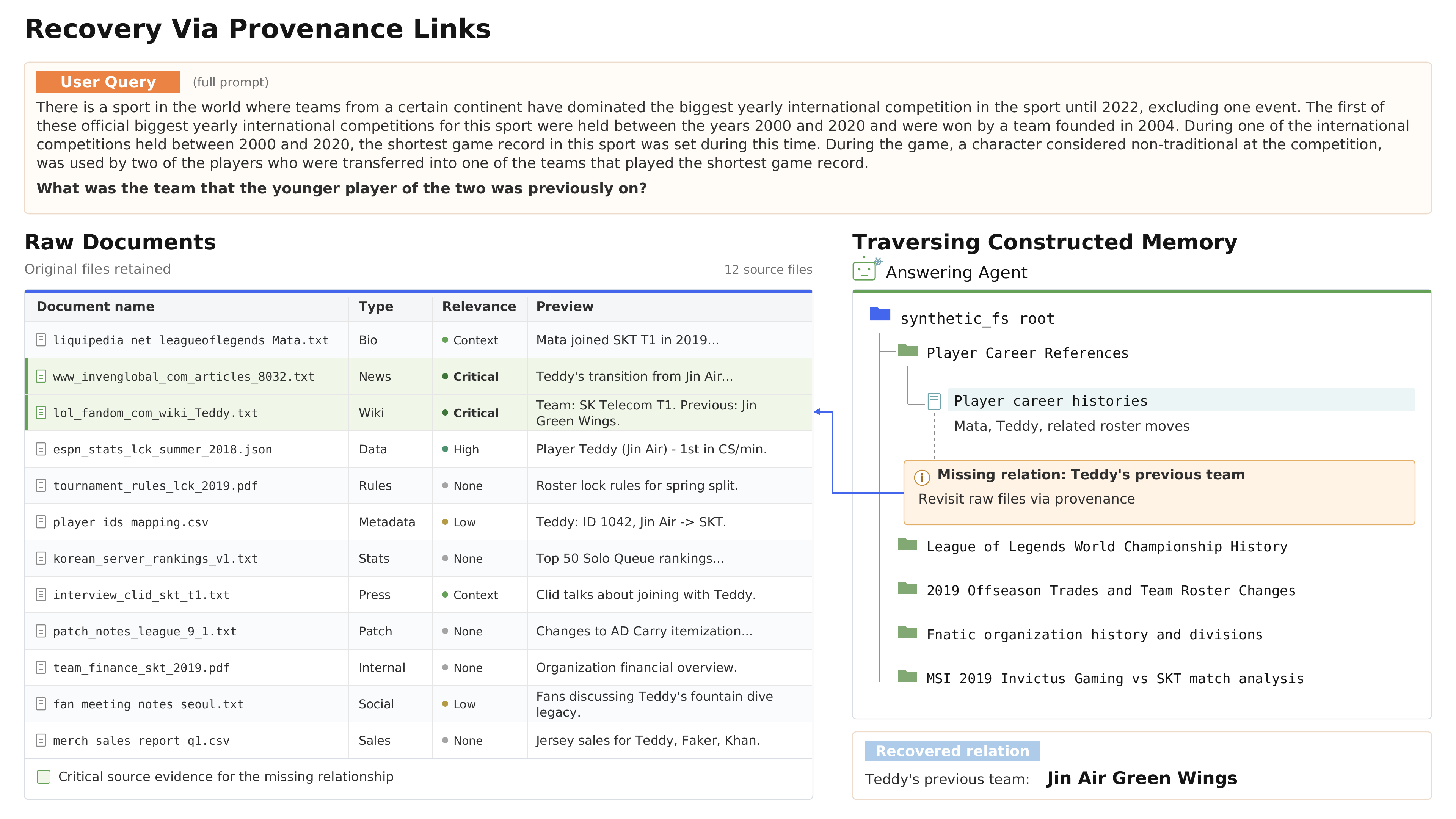This screenshot has height=819, width=1456.
Task: Click the Player Career References folder icon
Action: point(907,350)
